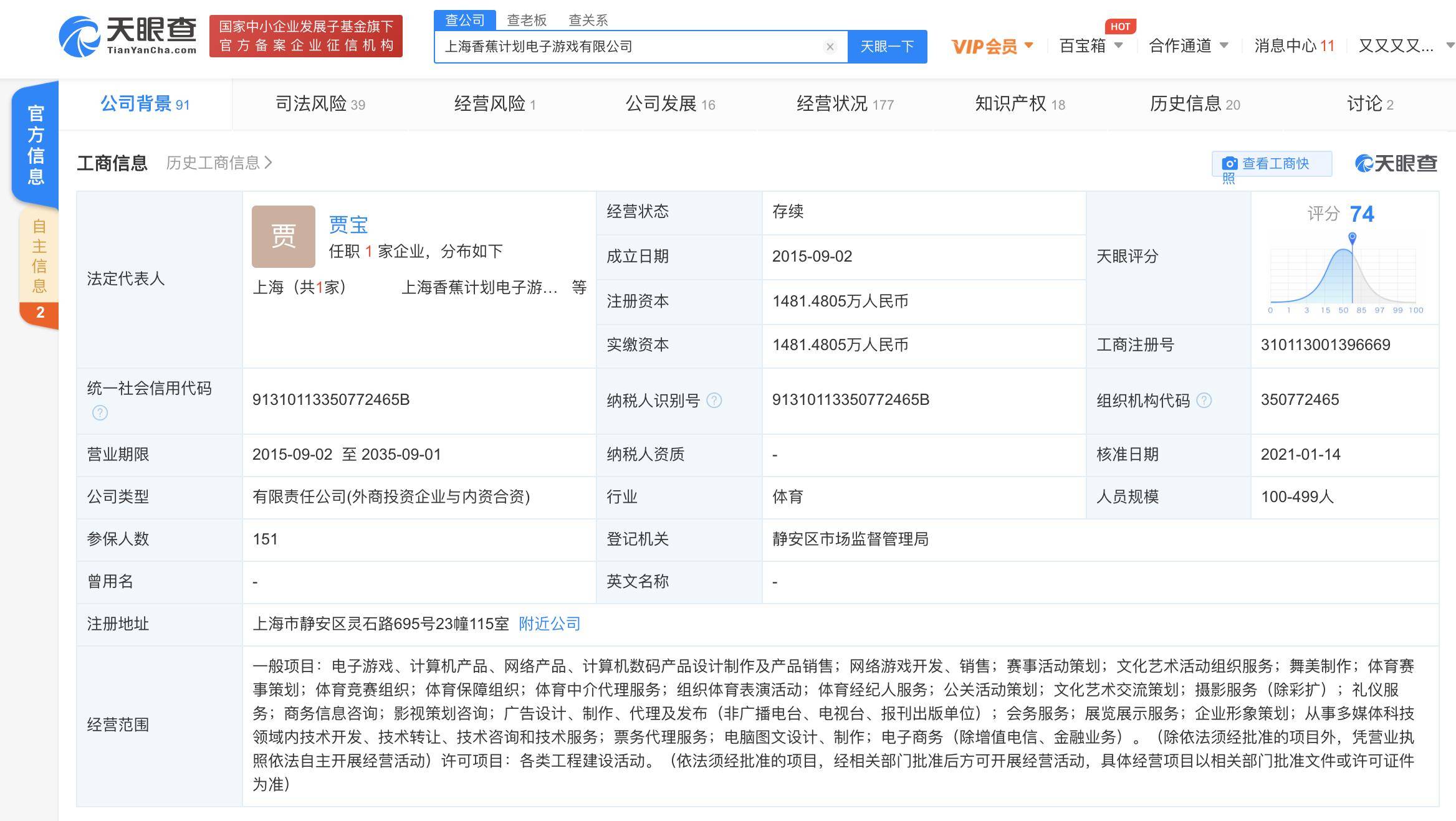The width and height of the screenshot is (1456, 821).
Task: Open the user account dropdown arrow
Action: pos(1450,46)
